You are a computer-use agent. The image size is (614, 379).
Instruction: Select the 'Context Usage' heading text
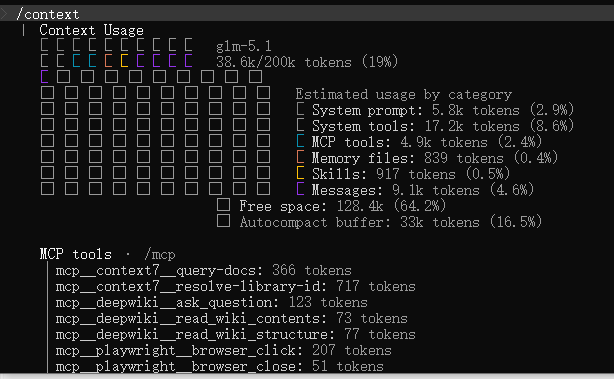pyautogui.click(x=91, y=30)
